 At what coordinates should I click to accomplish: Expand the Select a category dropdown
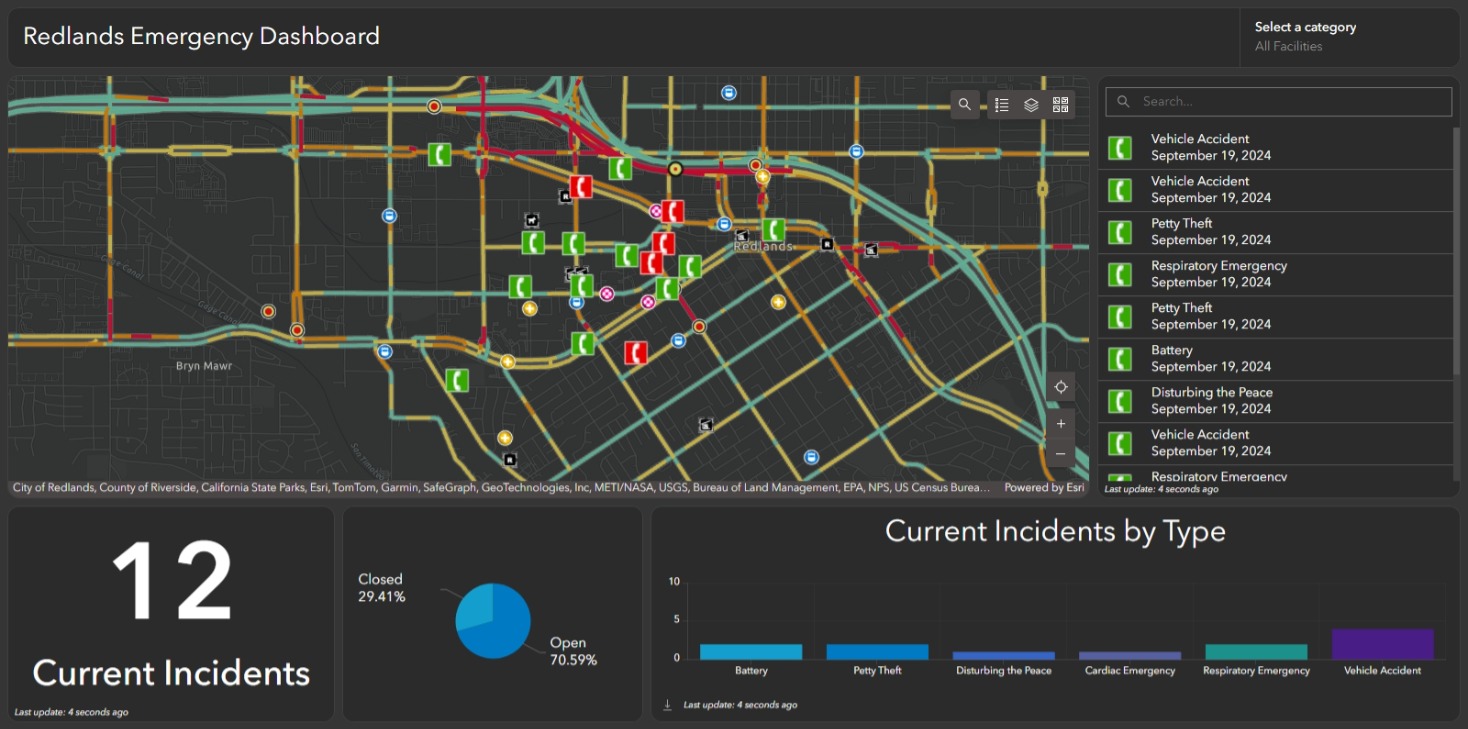(1348, 37)
